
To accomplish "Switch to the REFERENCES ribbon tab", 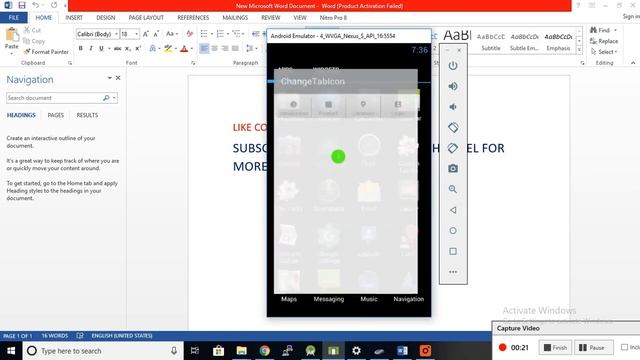I will point(193,18).
